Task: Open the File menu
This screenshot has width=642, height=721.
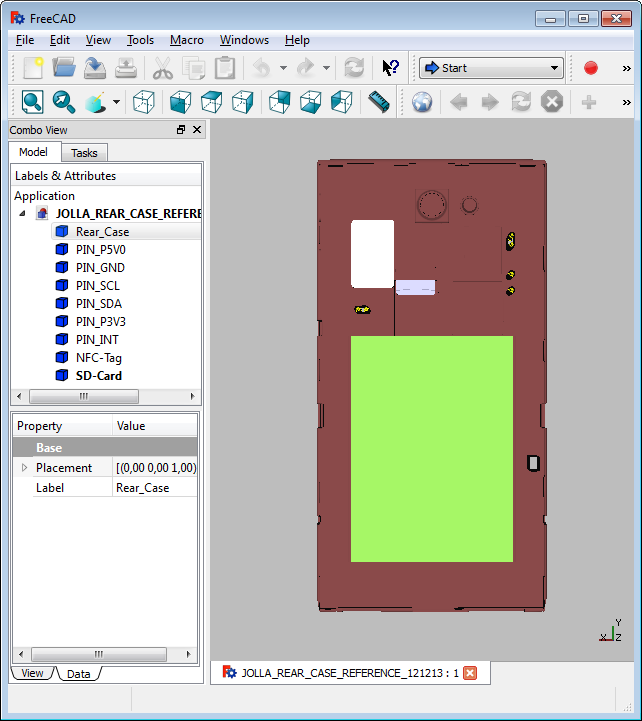Action: tap(25, 40)
